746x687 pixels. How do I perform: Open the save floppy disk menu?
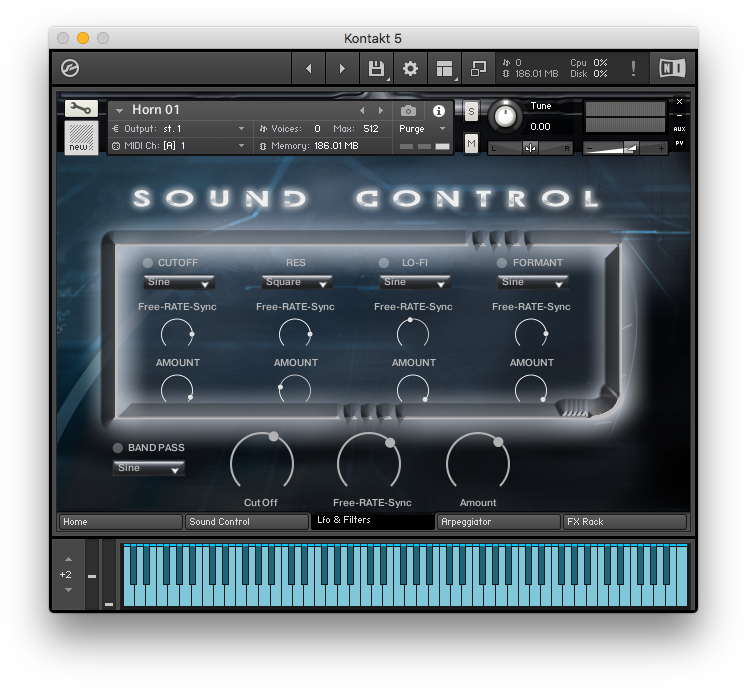tap(376, 68)
